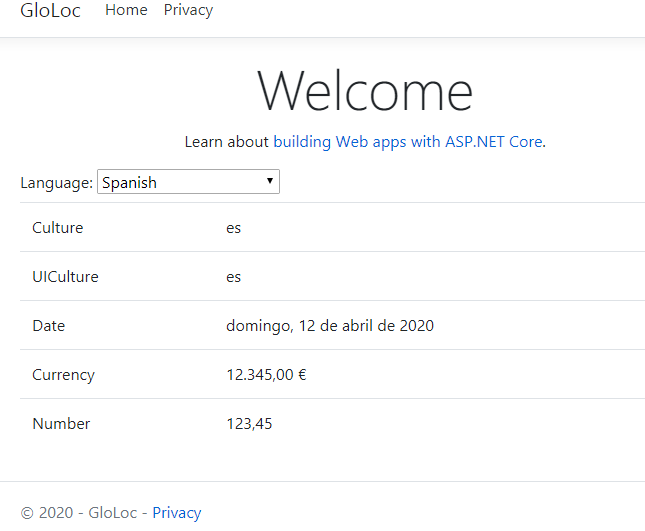The height and width of the screenshot is (531, 645).
Task: Click the 'Language:' label
Action: click(57, 183)
